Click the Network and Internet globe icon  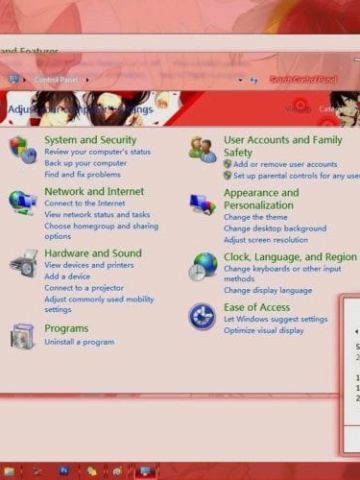[22, 203]
